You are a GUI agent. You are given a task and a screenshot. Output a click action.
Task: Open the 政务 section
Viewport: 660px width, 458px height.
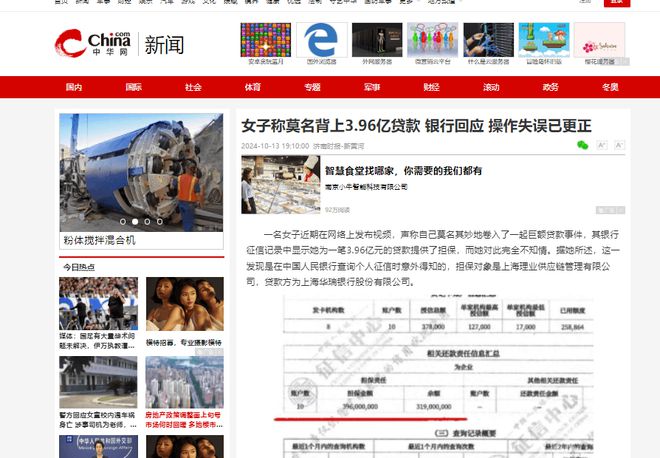tap(551, 87)
